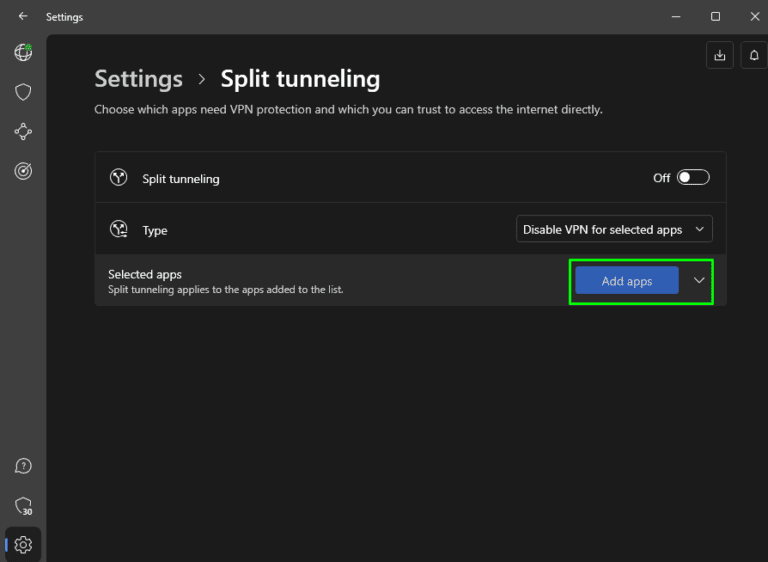The height and width of the screenshot is (562, 768).
Task: Open the help question mark icon
Action: point(23,466)
